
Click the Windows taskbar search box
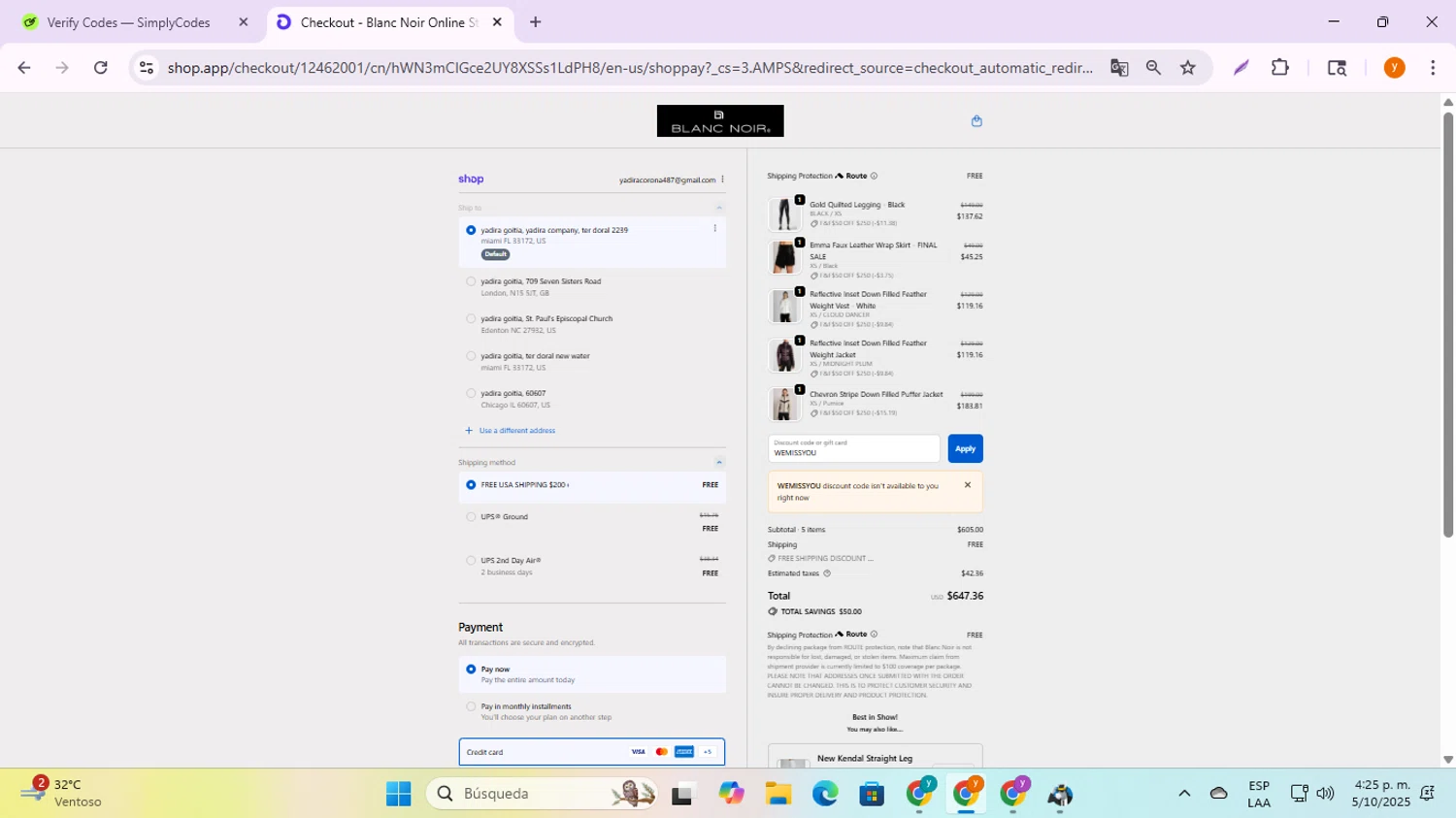pyautogui.click(x=544, y=795)
